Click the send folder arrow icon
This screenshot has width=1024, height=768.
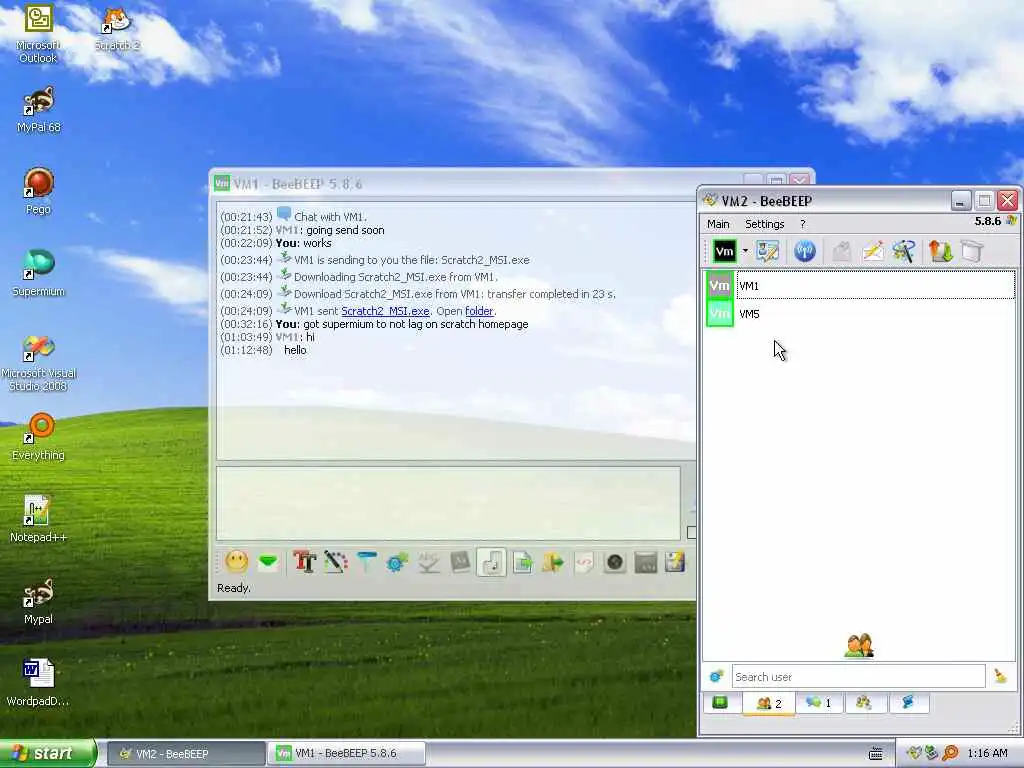coord(552,562)
